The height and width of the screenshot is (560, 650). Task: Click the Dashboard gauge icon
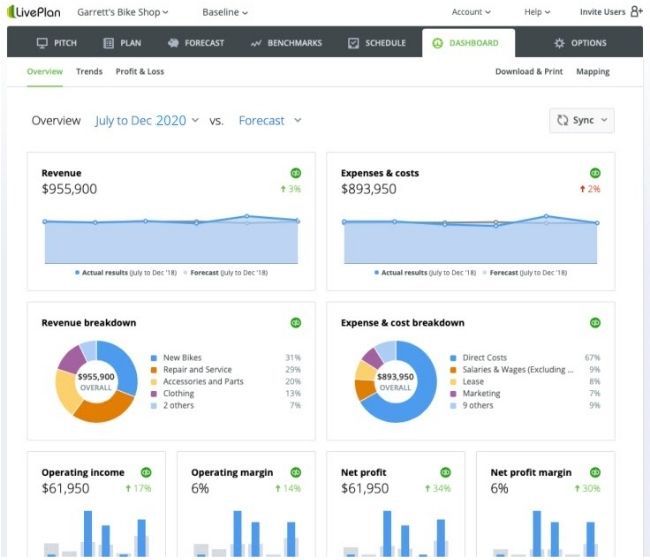[437, 43]
